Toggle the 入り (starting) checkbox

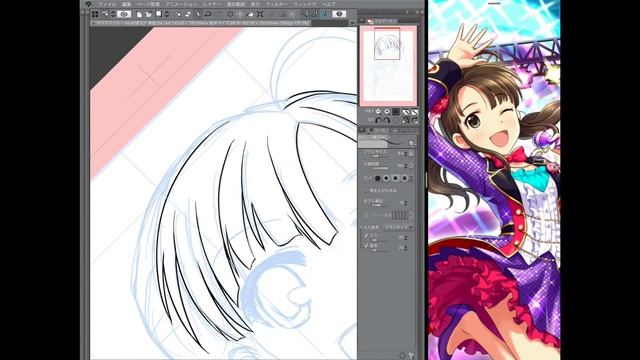click(x=366, y=236)
